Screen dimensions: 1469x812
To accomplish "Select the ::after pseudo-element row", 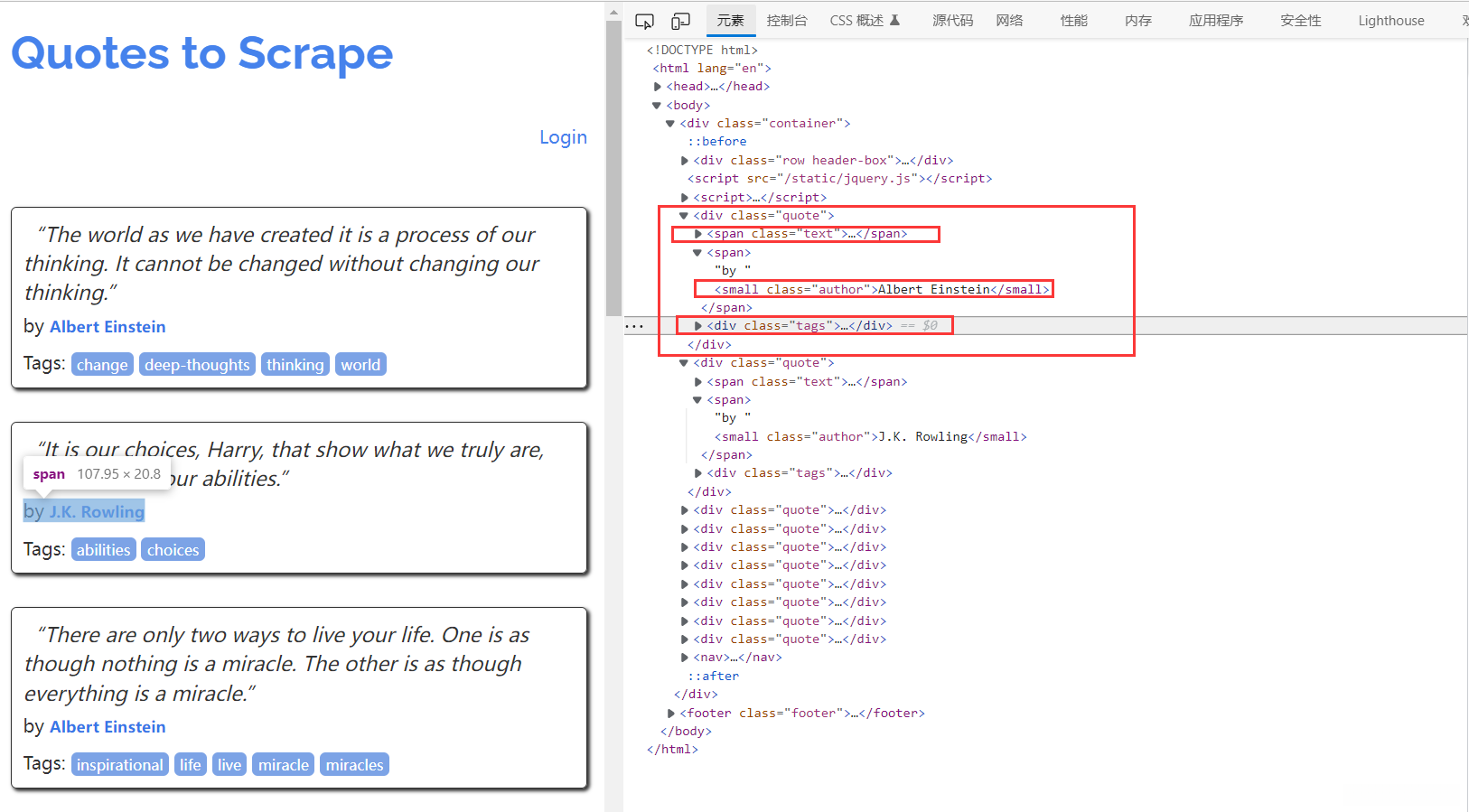I will pyautogui.click(x=714, y=677).
